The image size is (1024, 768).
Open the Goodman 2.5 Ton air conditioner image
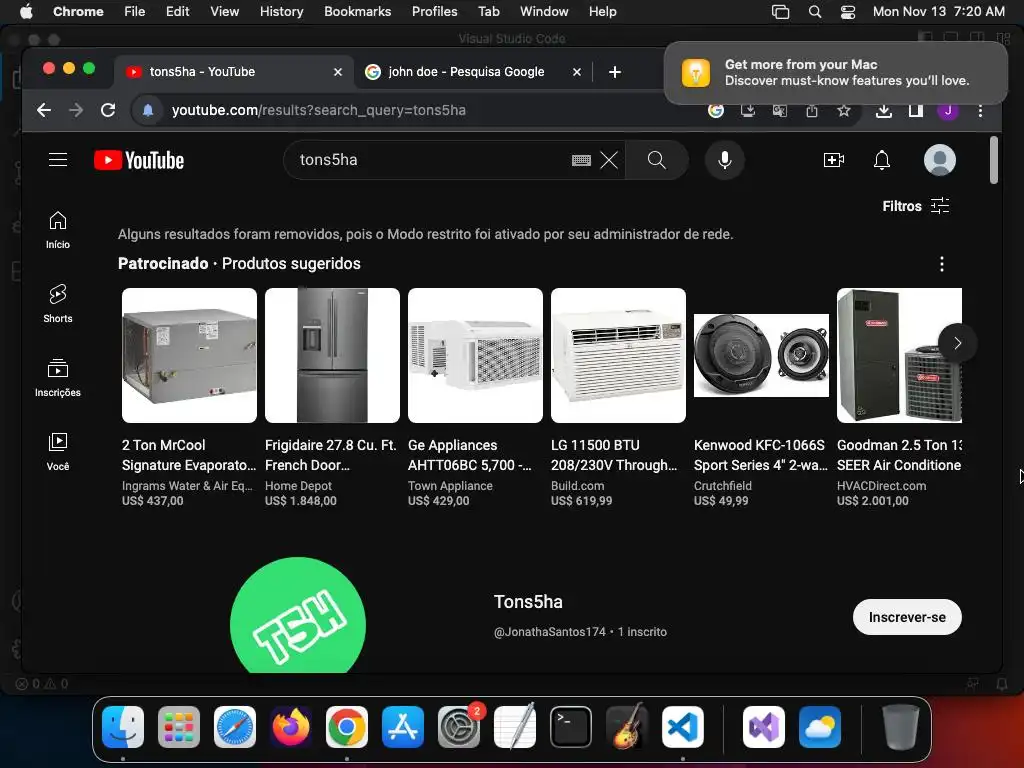point(899,355)
